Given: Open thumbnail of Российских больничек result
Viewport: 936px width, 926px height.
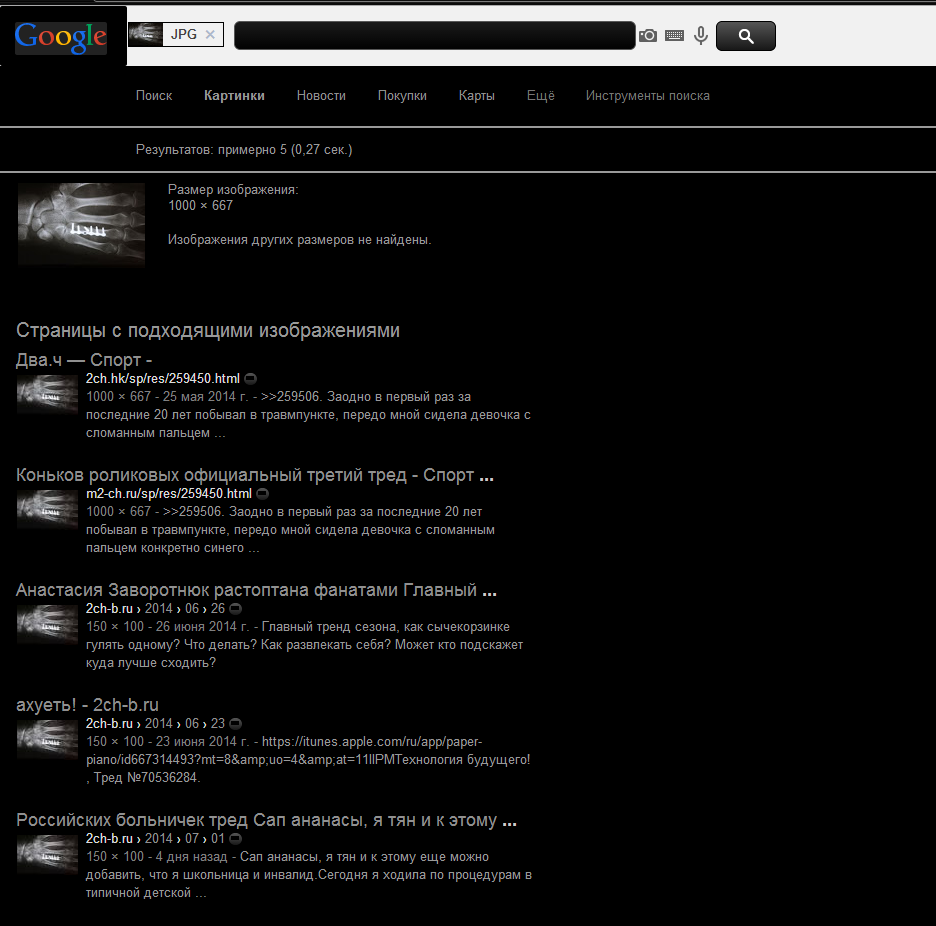Looking at the screenshot, I should tap(47, 854).
